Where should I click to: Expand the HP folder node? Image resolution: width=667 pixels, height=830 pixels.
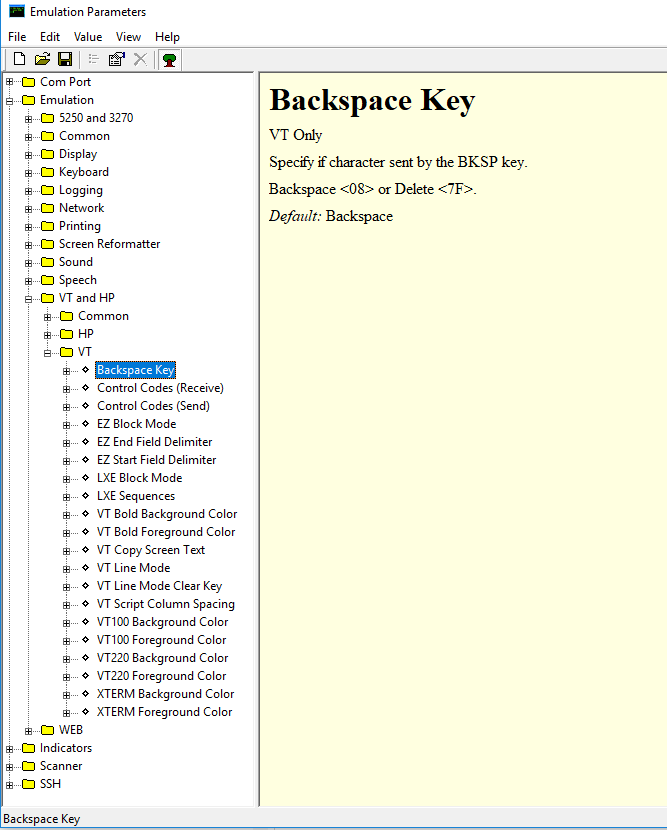click(48, 334)
